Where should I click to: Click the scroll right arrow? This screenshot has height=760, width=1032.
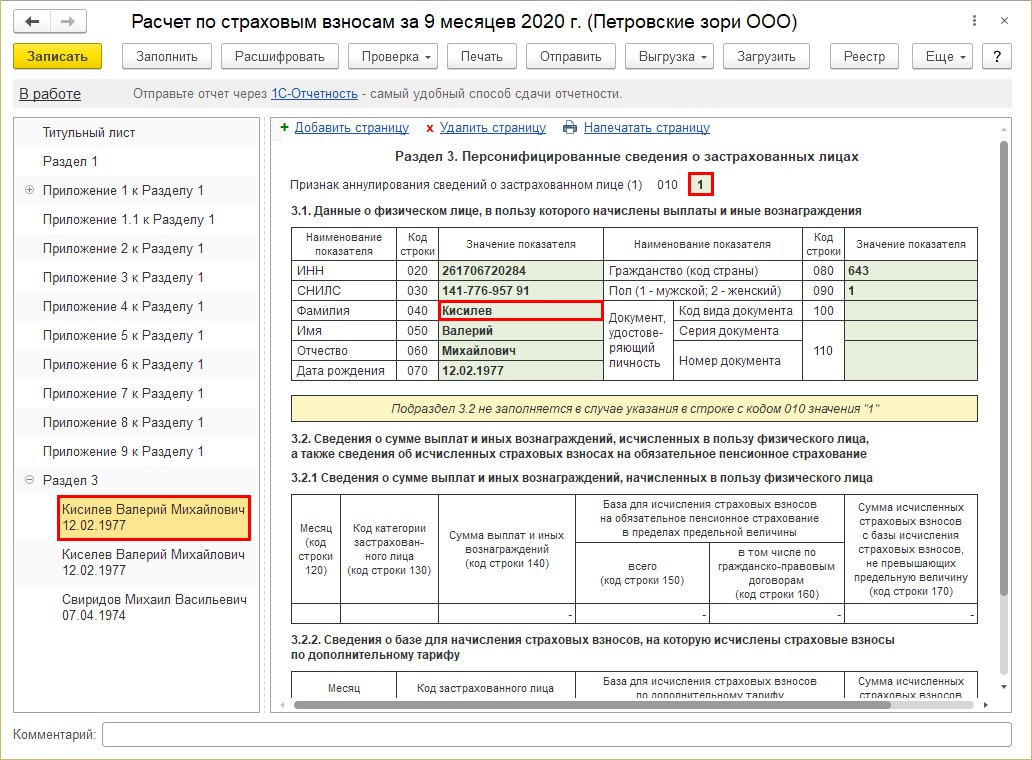[985, 705]
